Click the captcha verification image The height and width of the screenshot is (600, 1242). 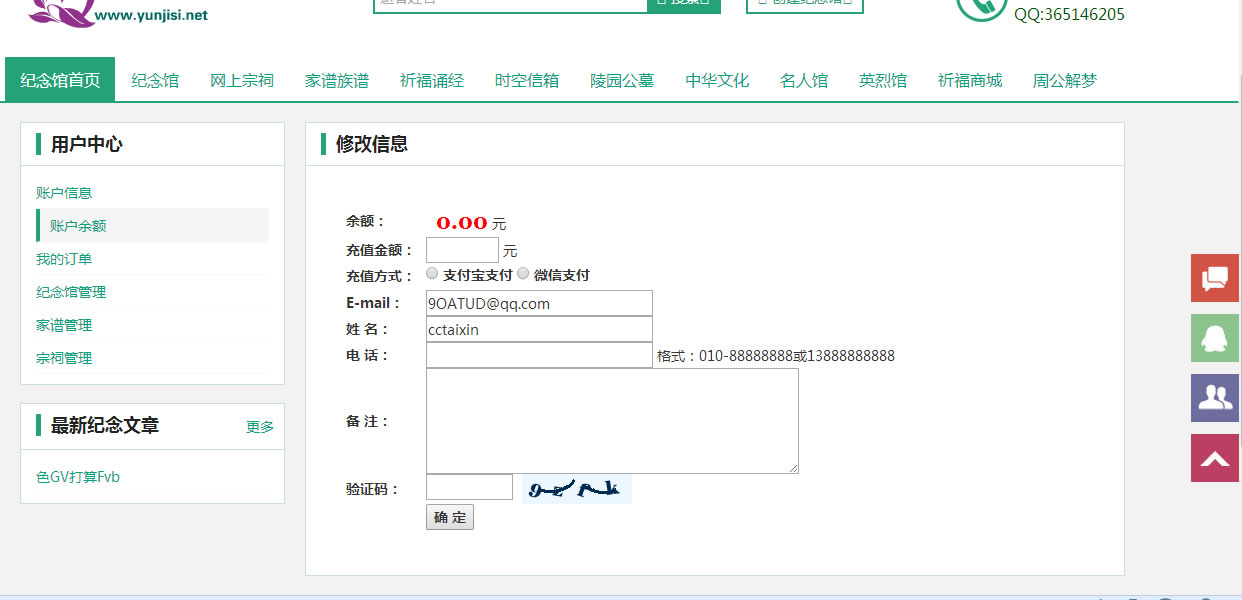pos(576,488)
